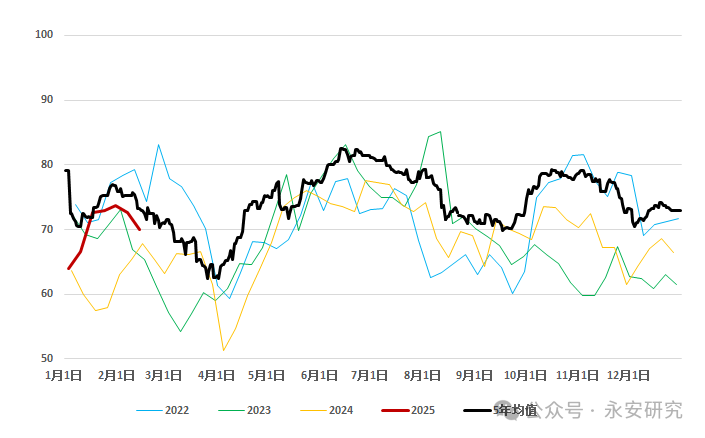Click the 1月1日 x-axis label
705x438 pixels.
click(x=65, y=376)
